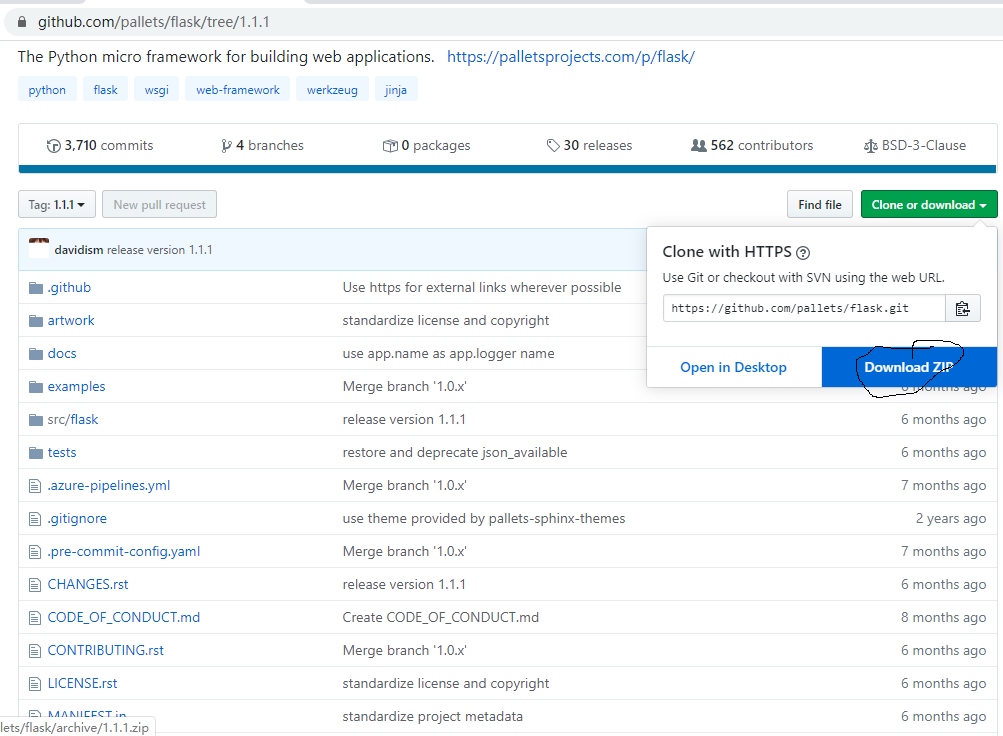The width and height of the screenshot is (1003, 736).
Task: Click the LICENSE.rst file icon
Action: 35,684
